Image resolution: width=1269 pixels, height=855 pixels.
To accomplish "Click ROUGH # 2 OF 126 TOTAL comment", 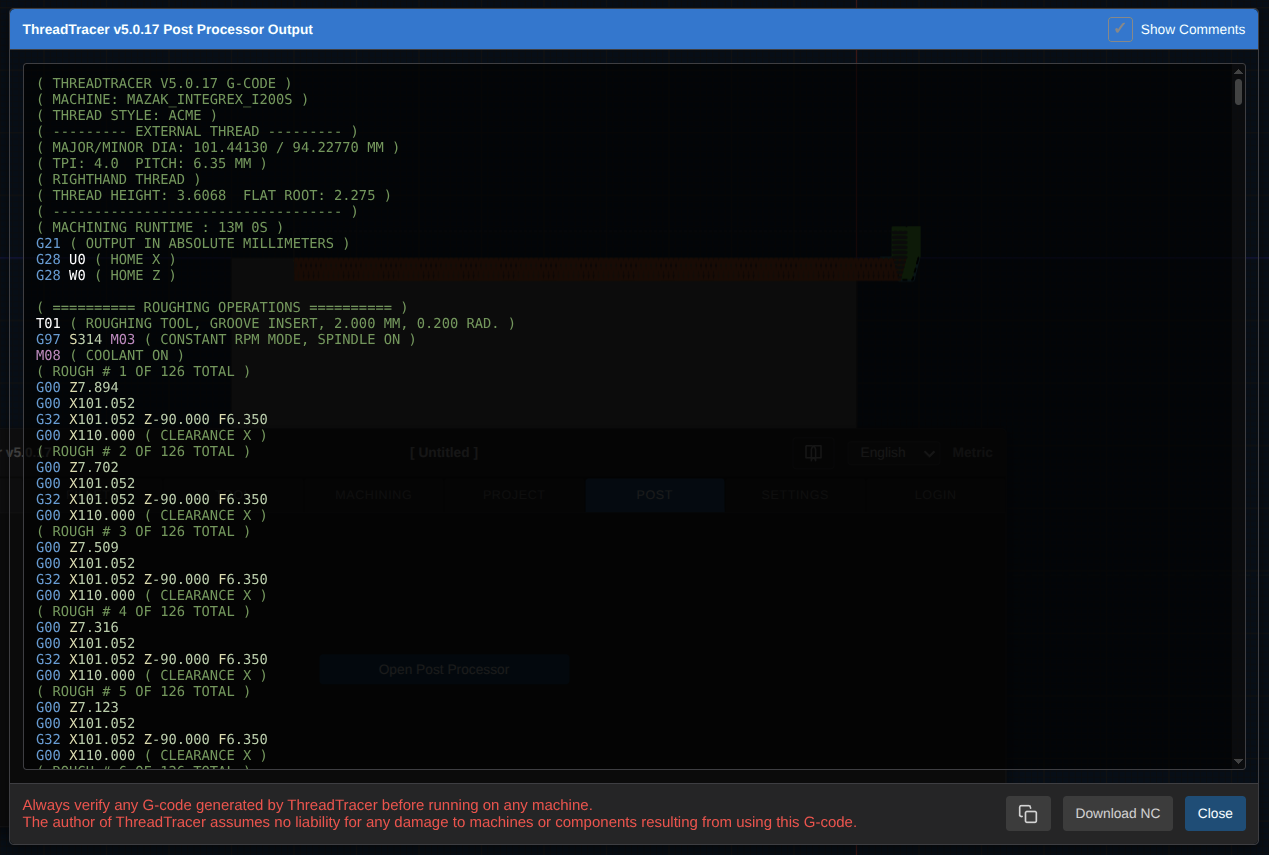I will (143, 451).
